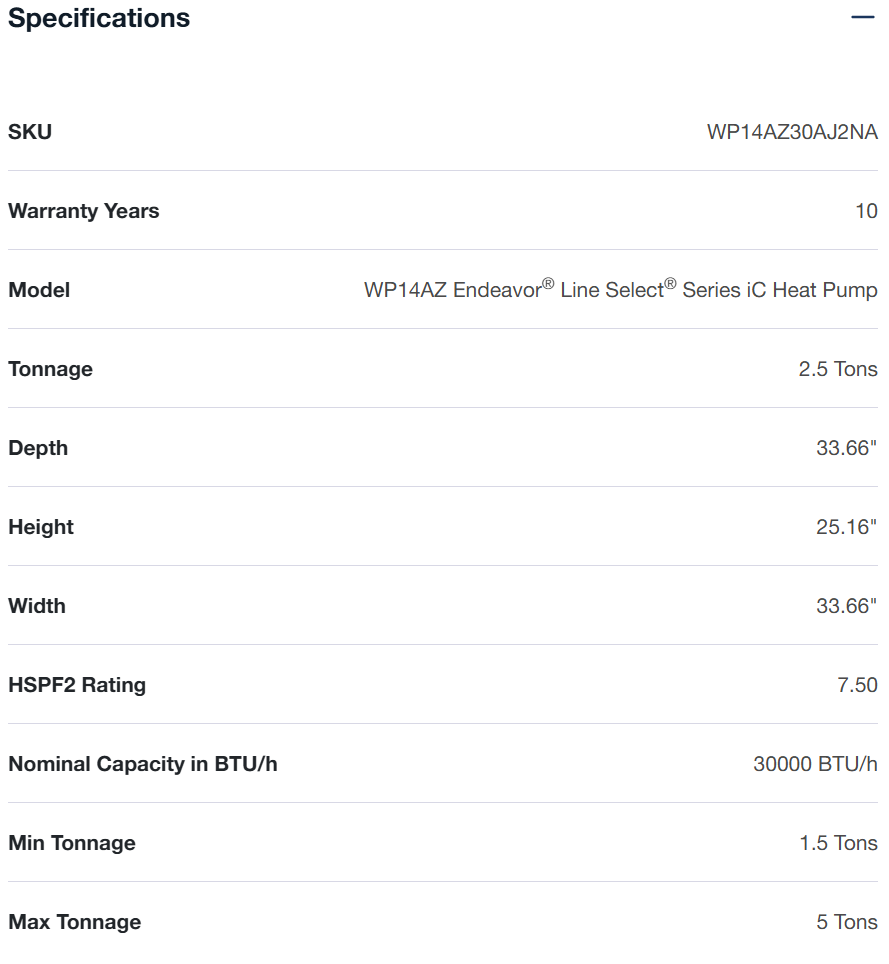The height and width of the screenshot is (964, 889).
Task: Click the SKU row label
Action: click(x=30, y=132)
